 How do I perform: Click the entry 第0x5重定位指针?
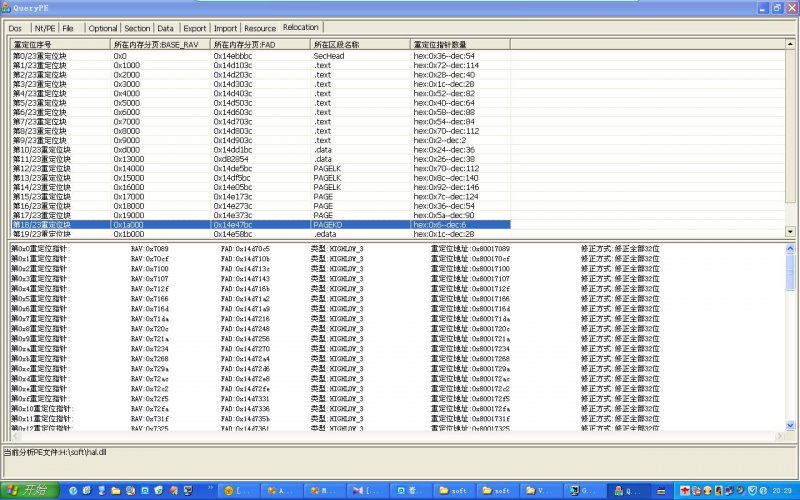click(41, 298)
